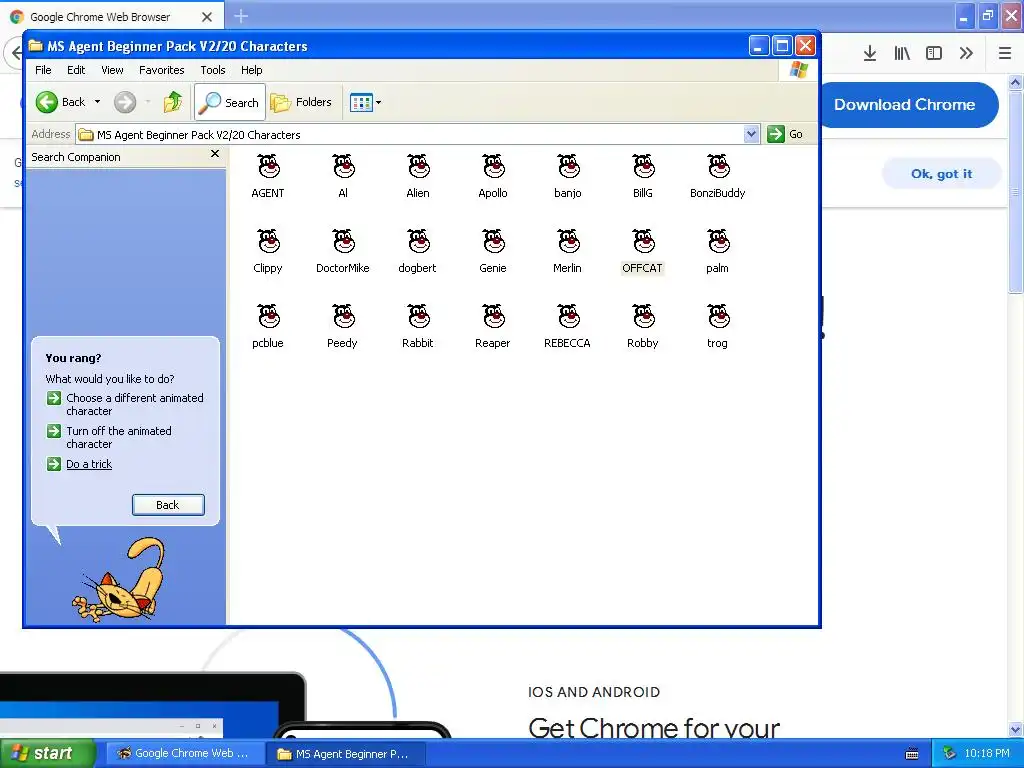This screenshot has width=1024, height=768.
Task: Switch to Google Chrome Web Browser tab
Action: (x=112, y=16)
